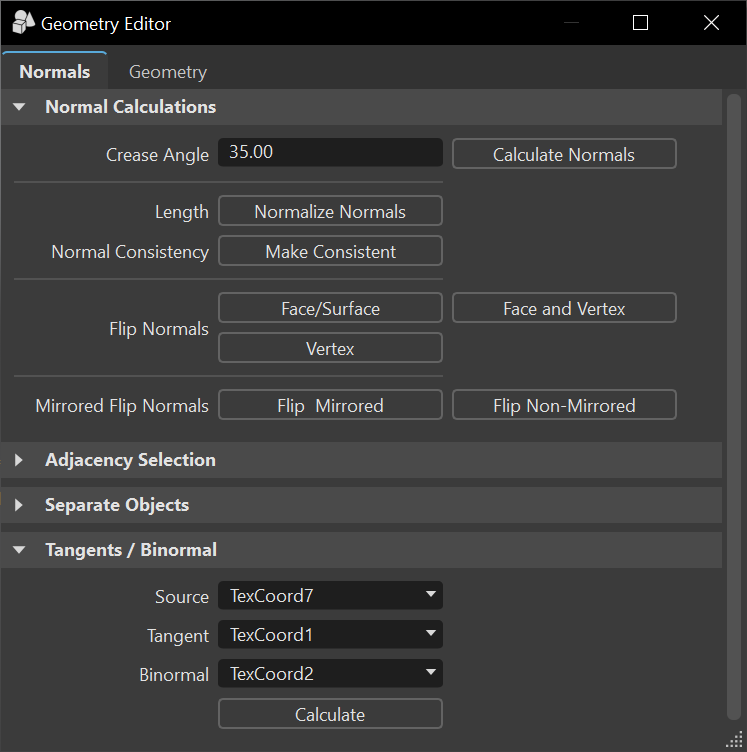The height and width of the screenshot is (752, 747).
Task: Click the Make Consistent button
Action: [330, 251]
